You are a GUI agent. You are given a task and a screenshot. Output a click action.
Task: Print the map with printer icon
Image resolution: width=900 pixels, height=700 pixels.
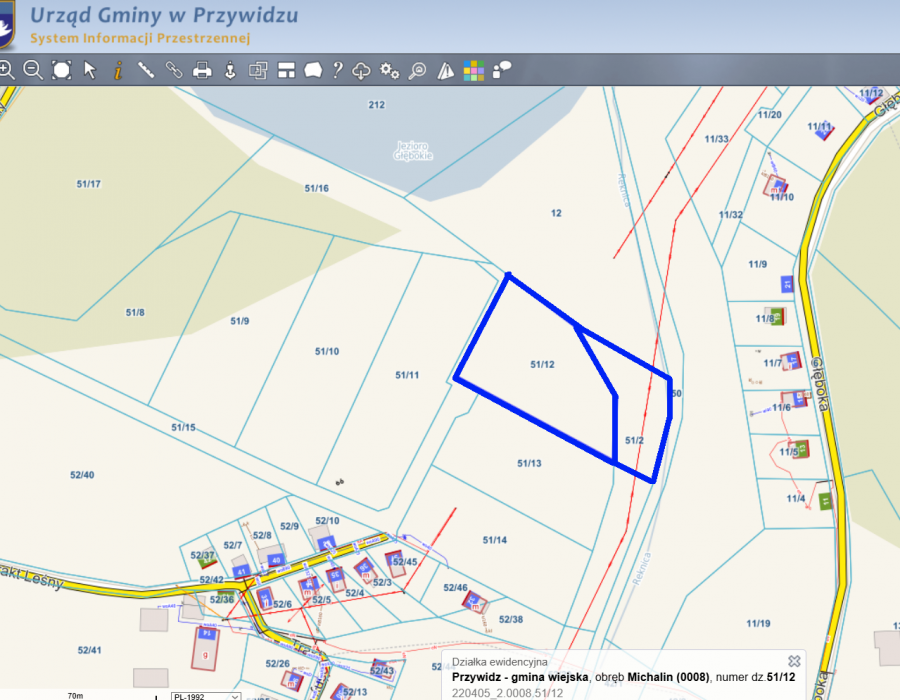tap(202, 70)
